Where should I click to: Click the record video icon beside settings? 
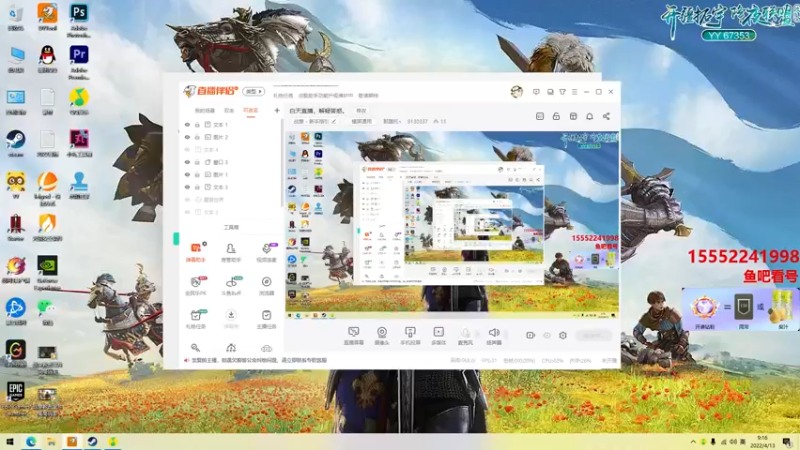[x=530, y=335]
